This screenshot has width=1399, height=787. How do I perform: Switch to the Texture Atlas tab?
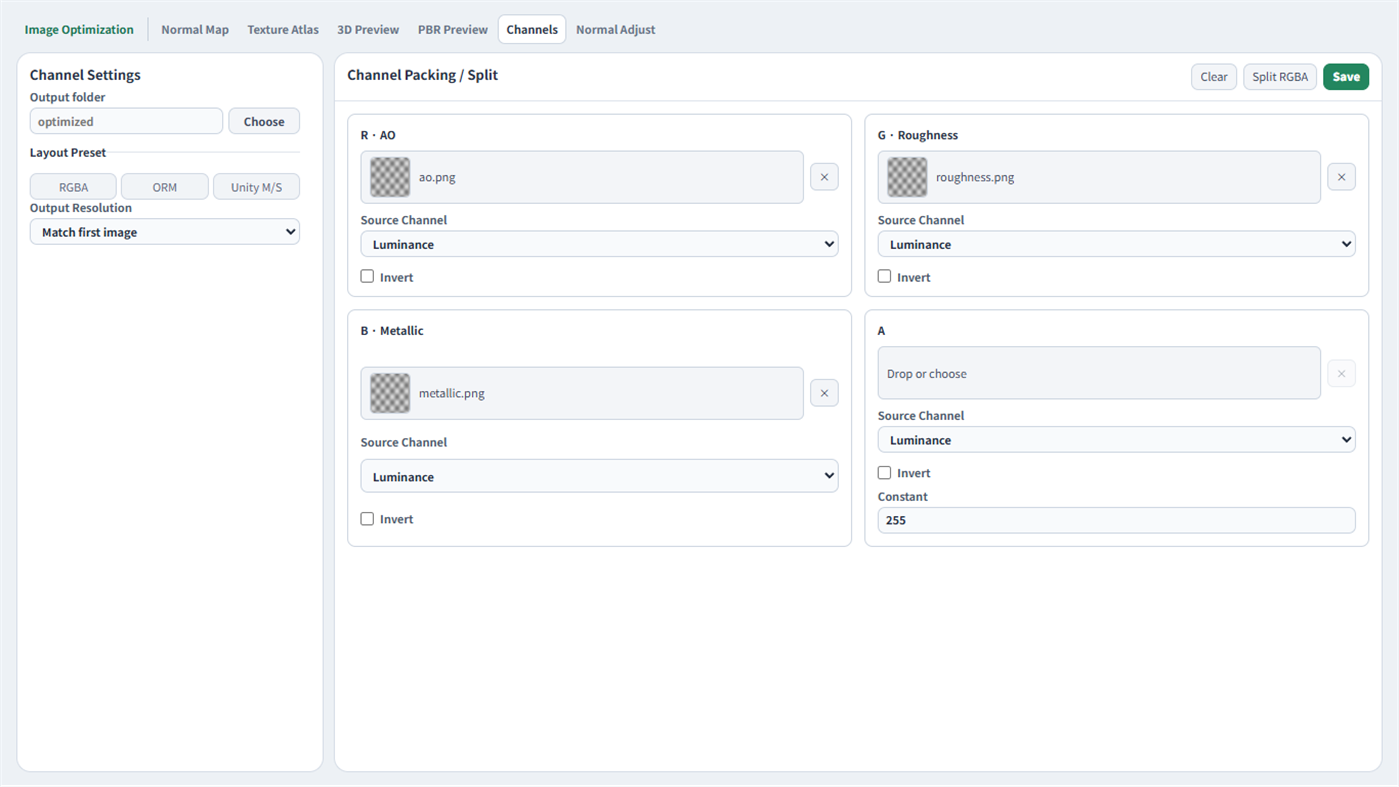click(283, 30)
